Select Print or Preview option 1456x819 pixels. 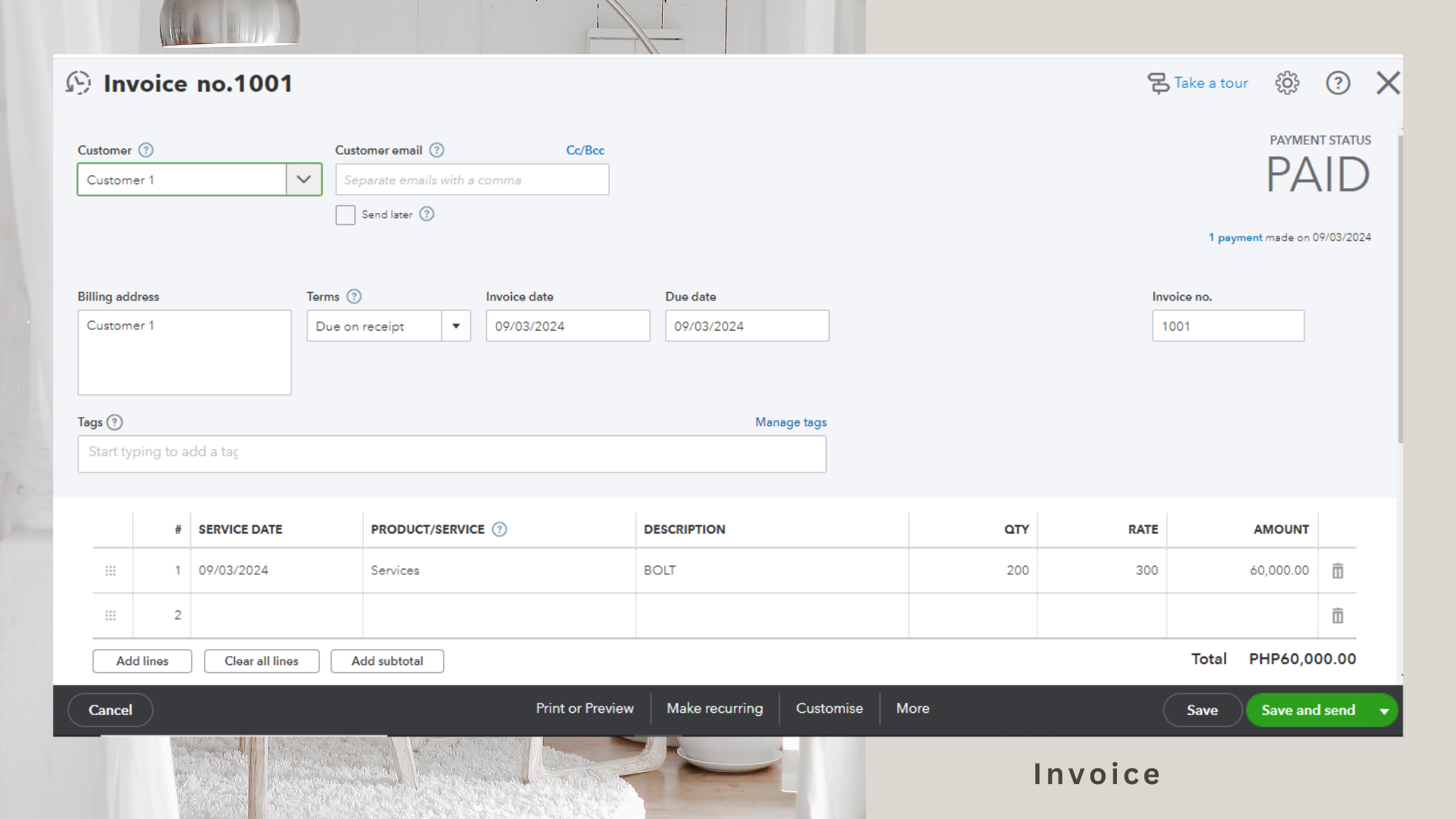(585, 708)
